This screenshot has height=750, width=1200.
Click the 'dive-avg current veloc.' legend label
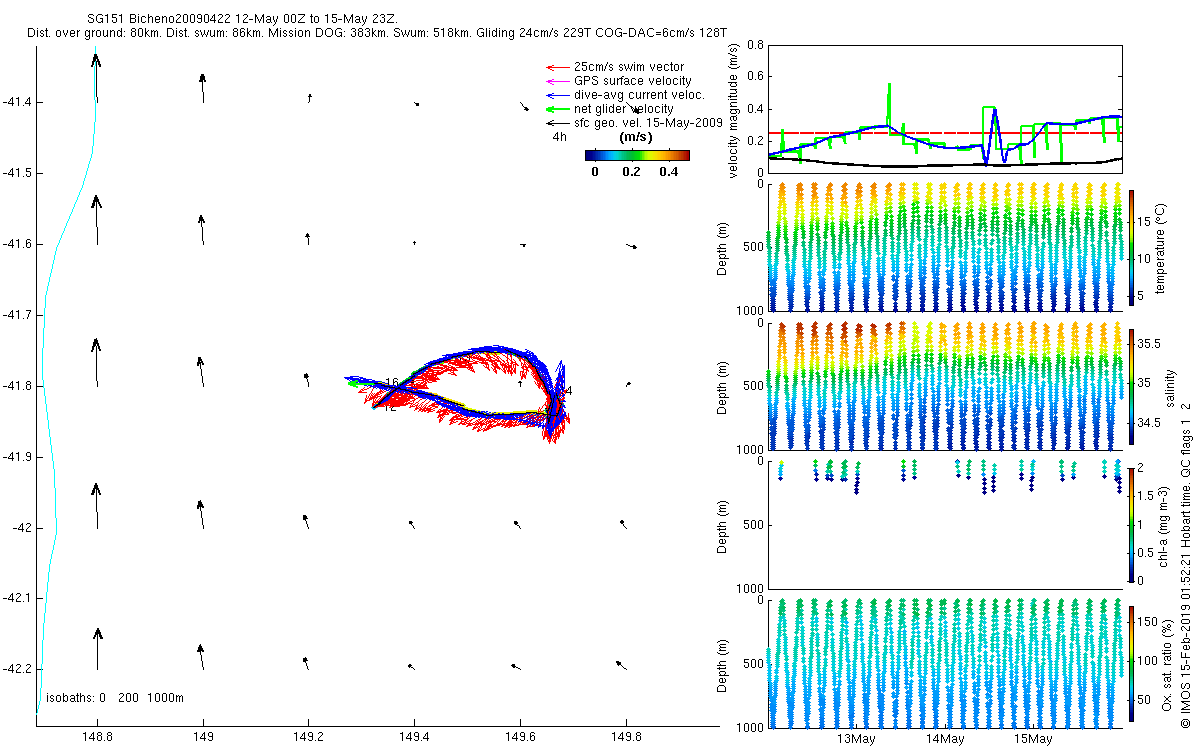pos(640,95)
